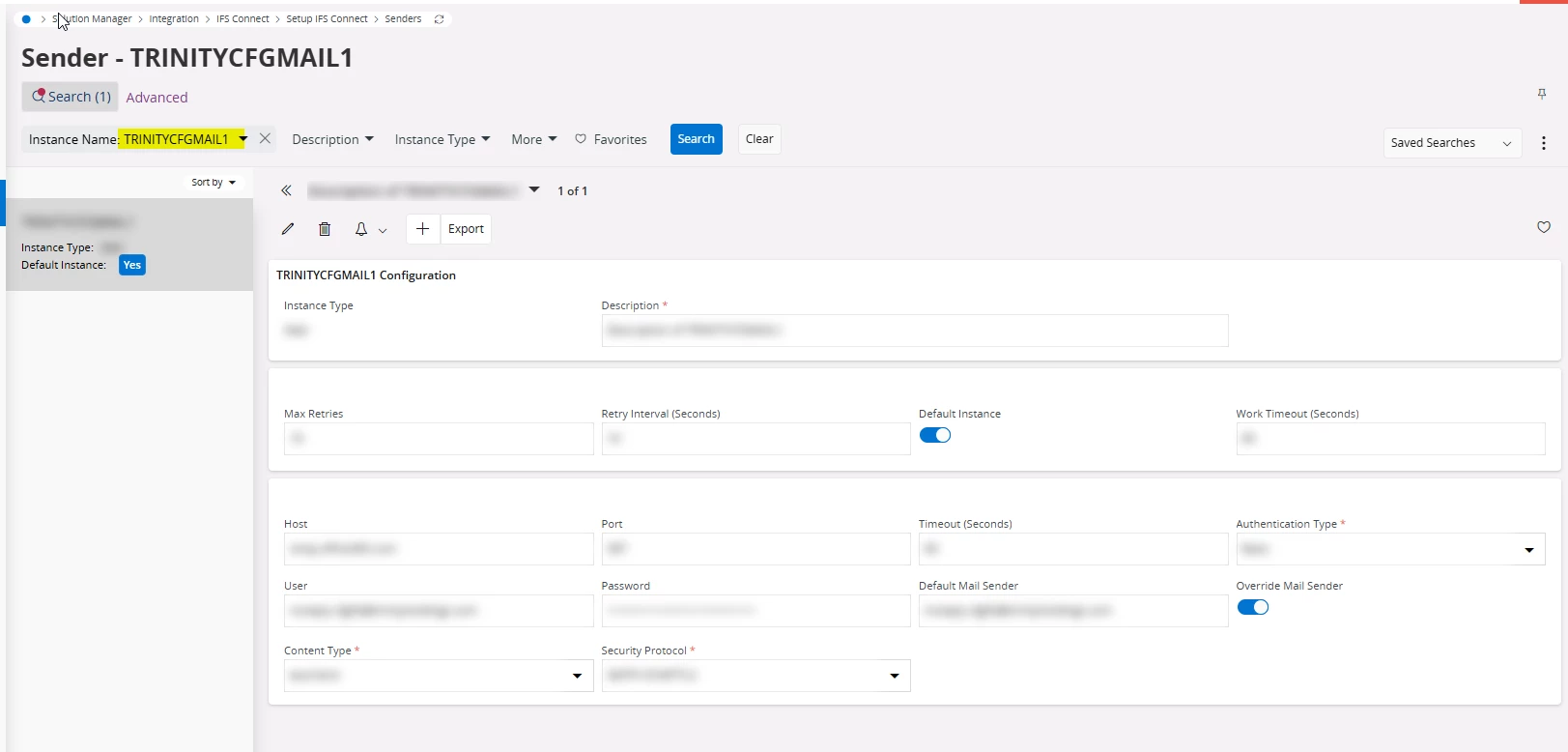Open the Saved Searches dropdown
Screen dimensions: 1568x752
click(x=1452, y=143)
